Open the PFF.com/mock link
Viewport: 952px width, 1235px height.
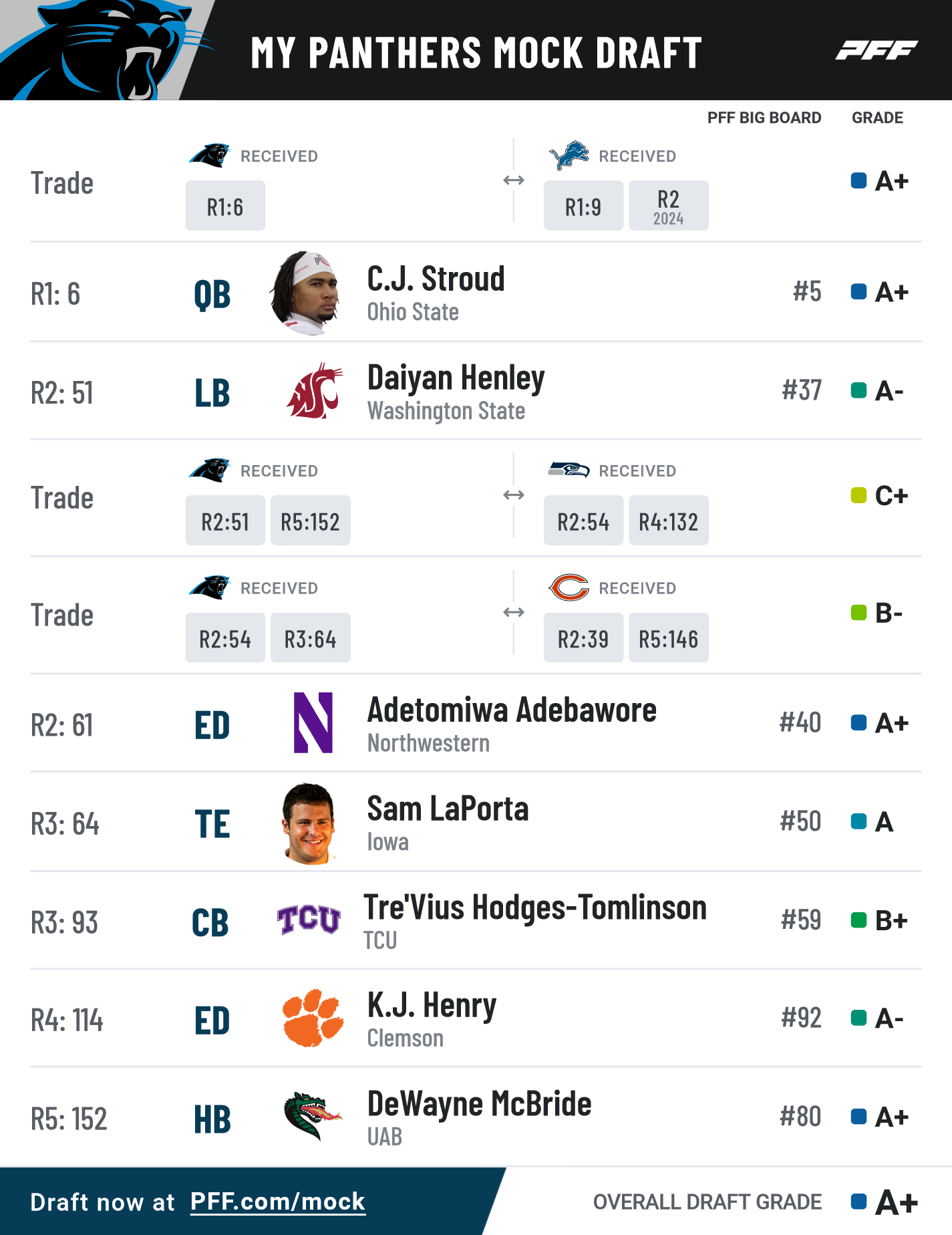278,1202
